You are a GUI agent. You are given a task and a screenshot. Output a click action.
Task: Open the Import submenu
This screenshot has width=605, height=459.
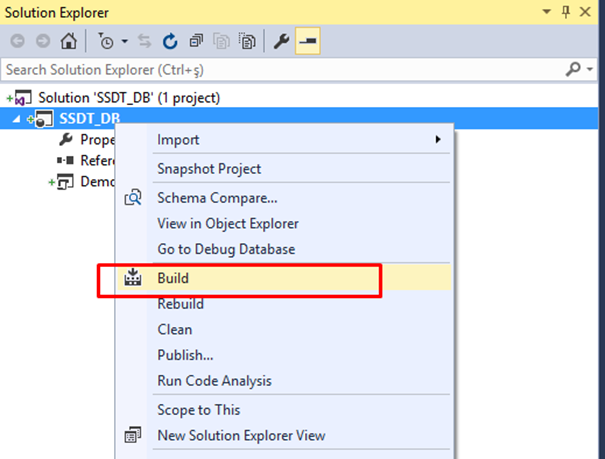point(284,139)
